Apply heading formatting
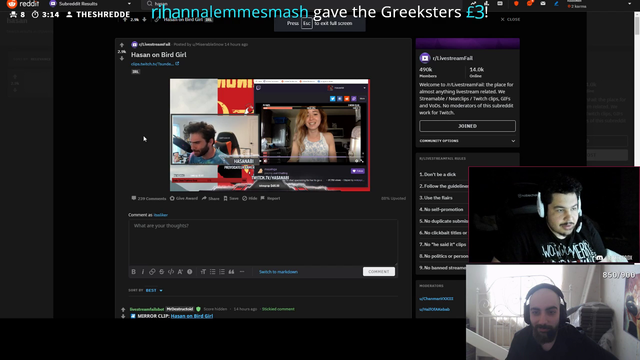Image resolution: width=640 pixels, height=360 pixels. [x=203, y=272]
